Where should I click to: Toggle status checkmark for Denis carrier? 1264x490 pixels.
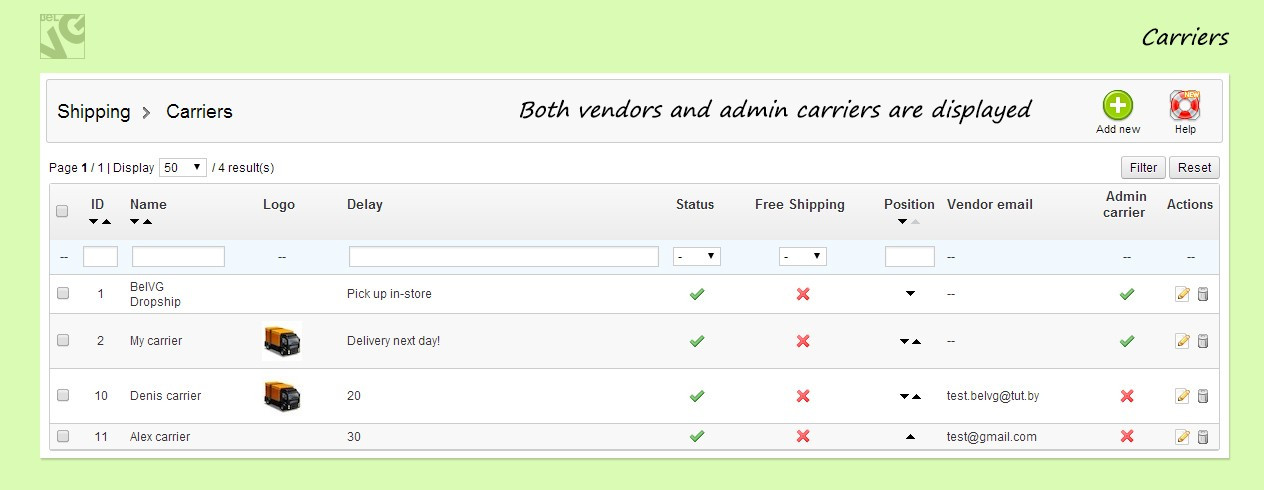pyautogui.click(x=697, y=396)
